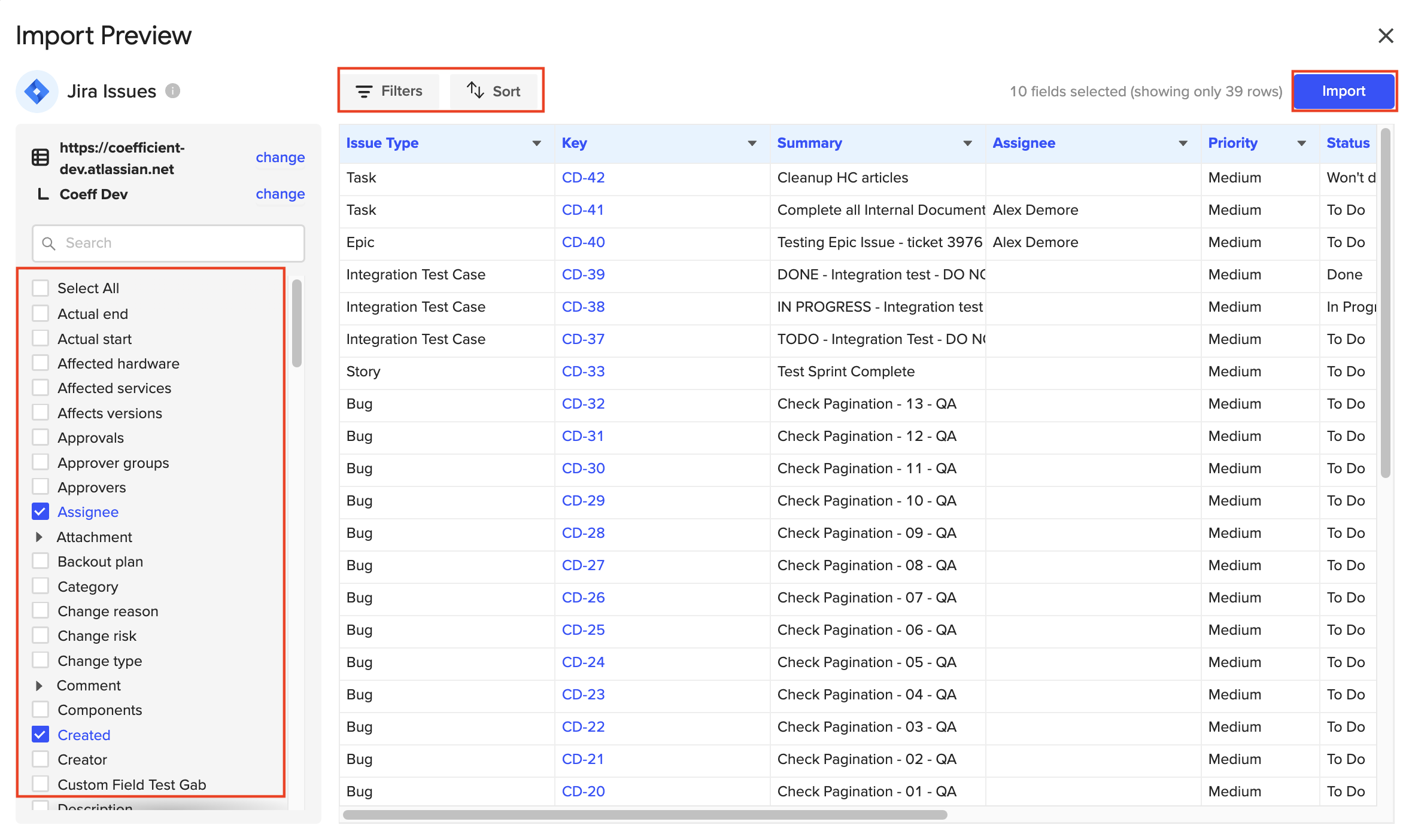
Task: Click Alex Demore in the CD-41 row
Action: pyautogui.click(x=1035, y=210)
